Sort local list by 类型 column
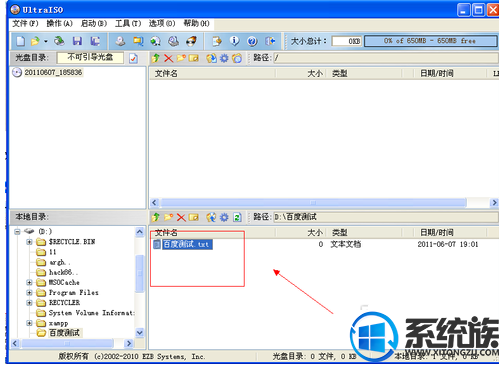The height and width of the screenshot is (365, 499). 365,232
